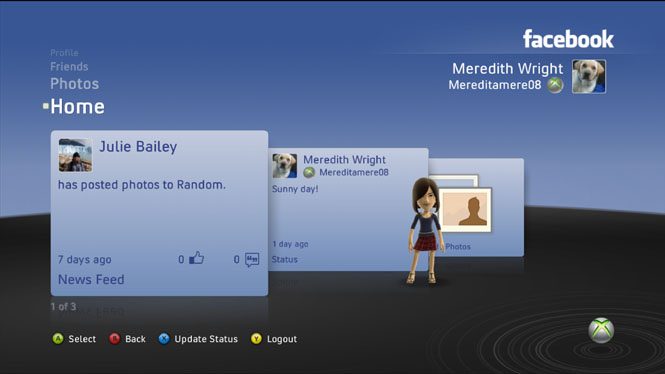Click the silhouette photo placeholder icon
The height and width of the screenshot is (374, 665).
[465, 209]
